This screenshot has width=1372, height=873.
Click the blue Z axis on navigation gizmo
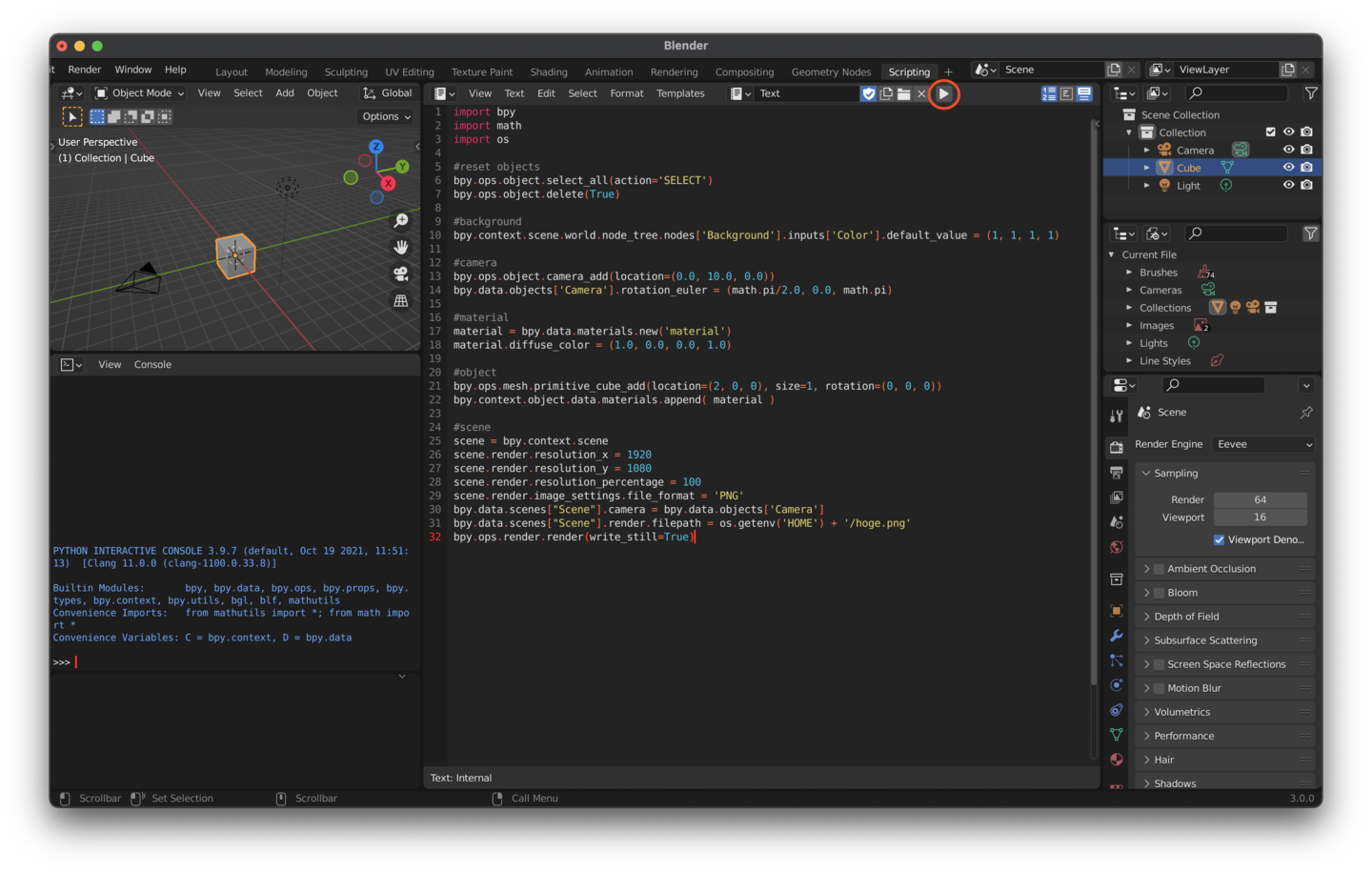click(376, 146)
